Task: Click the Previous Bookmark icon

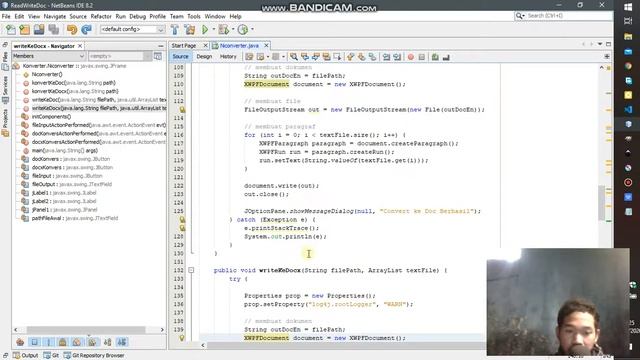Action: point(351,57)
